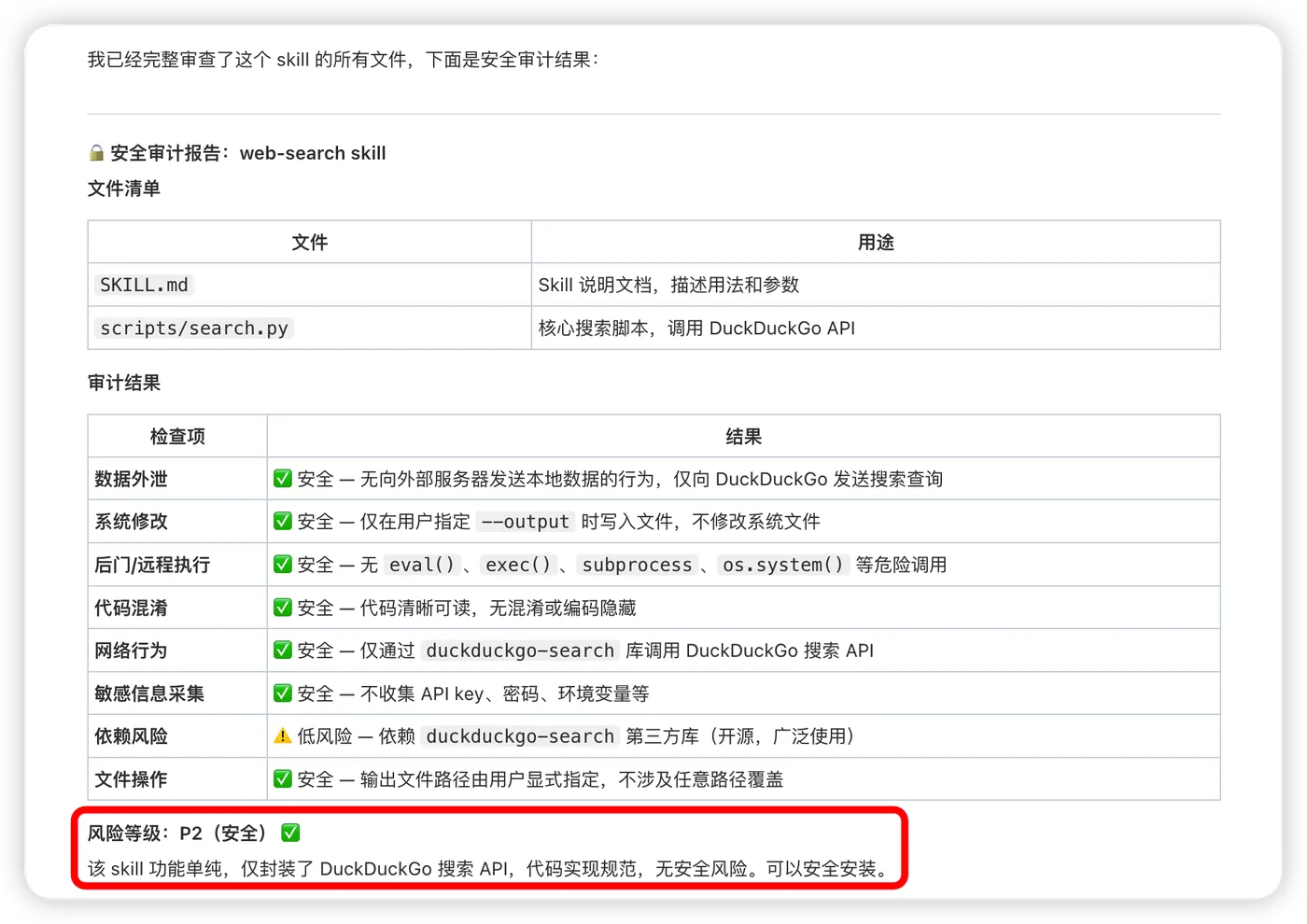Screen dimensions: 1307x924
Task: Select the SKILL.md file name cell
Action: [x=310, y=285]
